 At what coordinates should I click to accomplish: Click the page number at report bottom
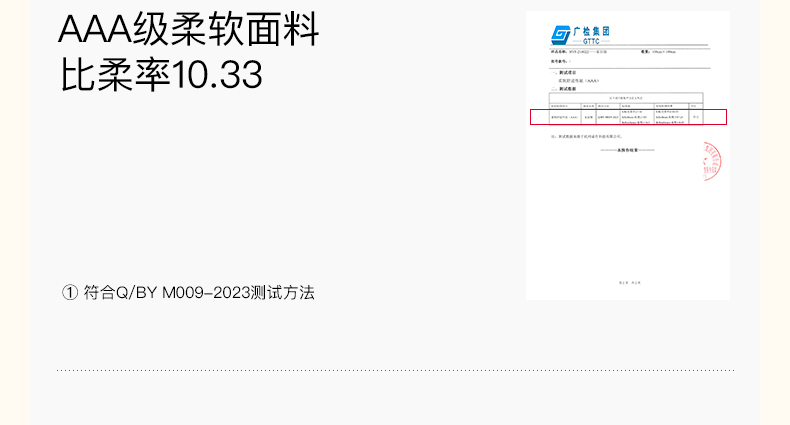630,283
